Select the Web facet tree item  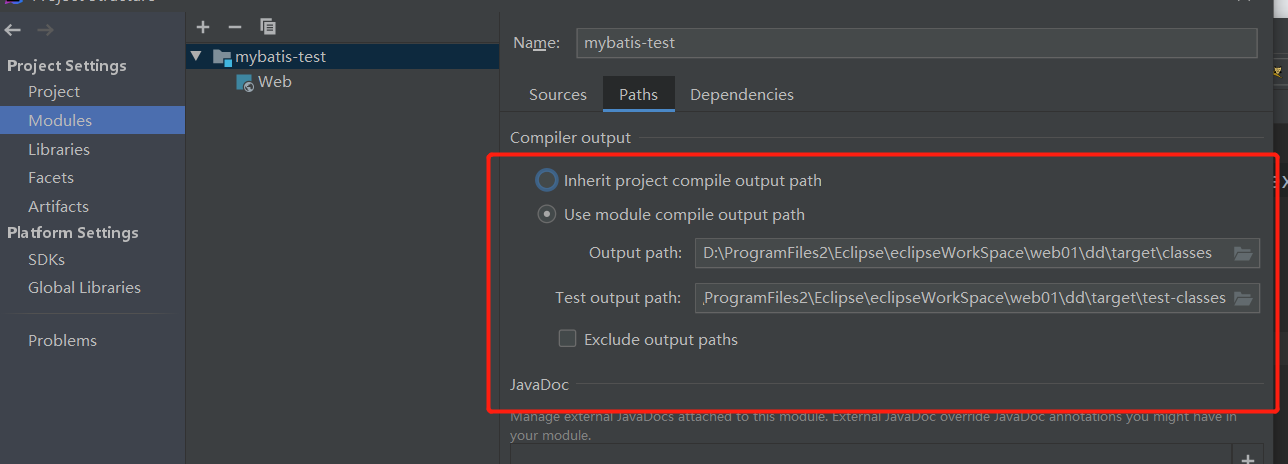pos(274,82)
